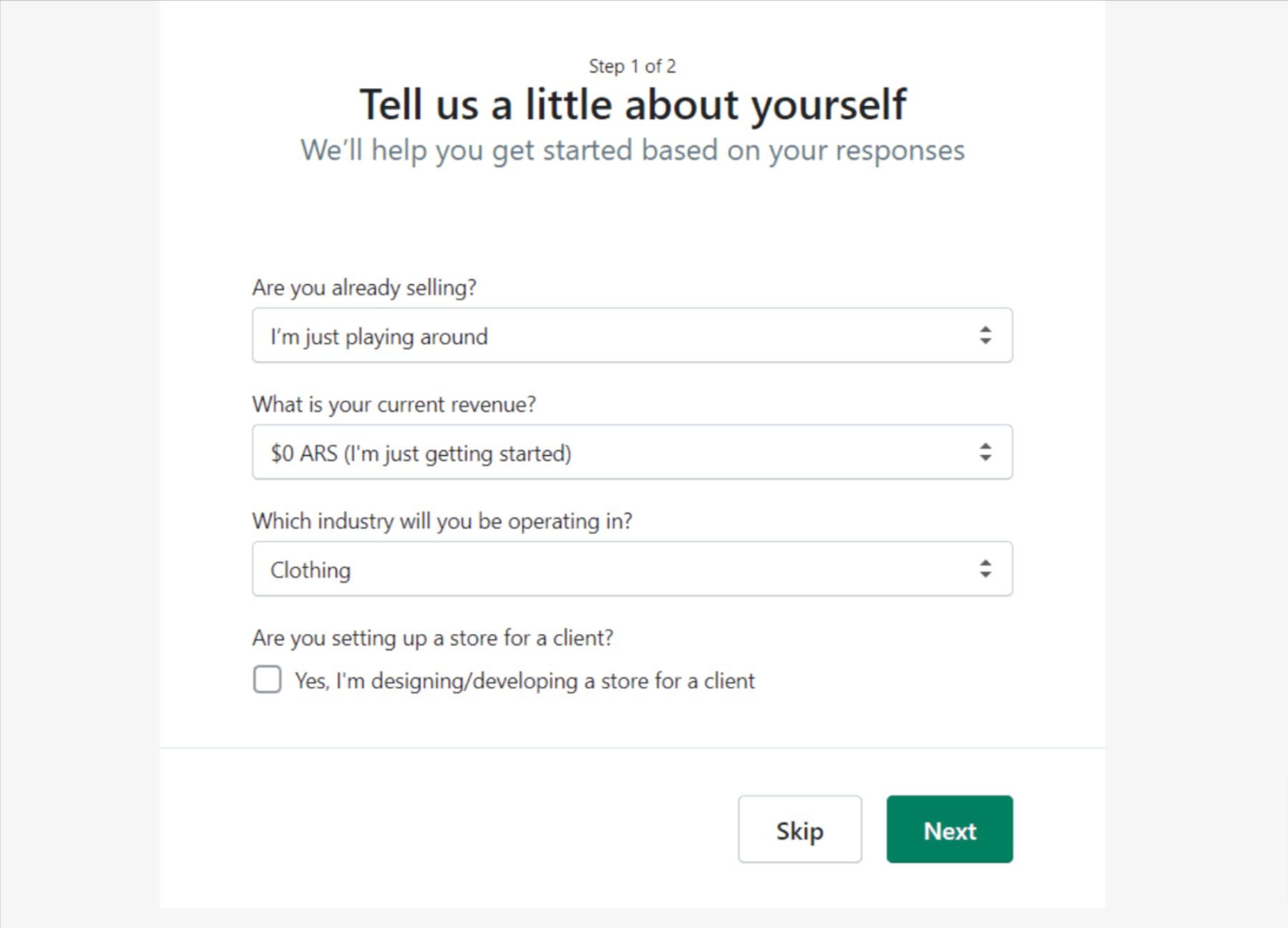Open the industry selection dropdown showing Clothing
The height and width of the screenshot is (928, 1288).
(x=632, y=569)
